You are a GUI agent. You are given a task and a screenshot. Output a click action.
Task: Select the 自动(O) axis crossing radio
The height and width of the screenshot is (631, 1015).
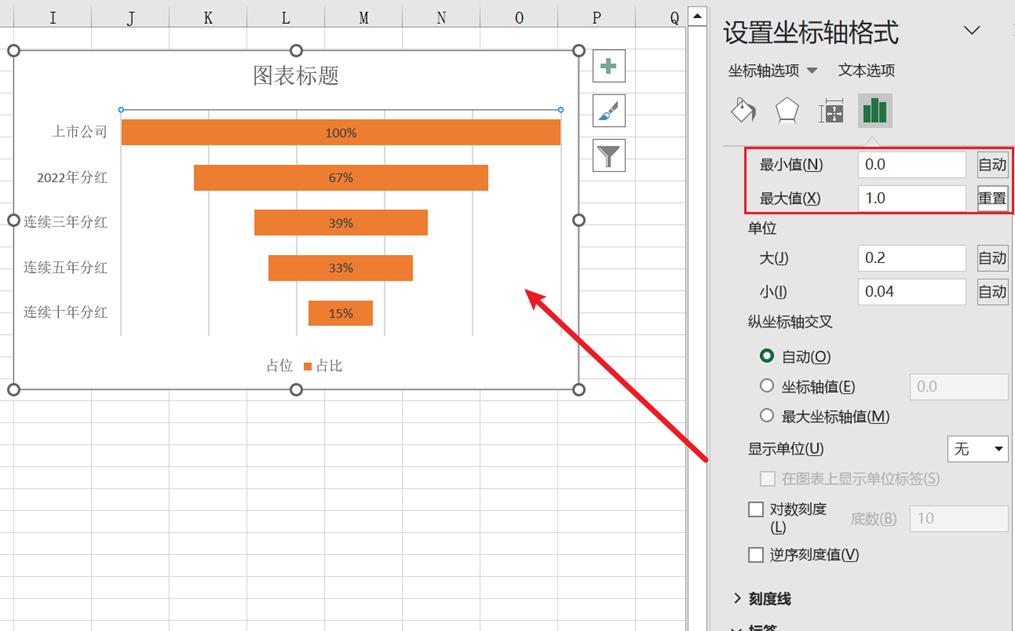pyautogui.click(x=767, y=356)
